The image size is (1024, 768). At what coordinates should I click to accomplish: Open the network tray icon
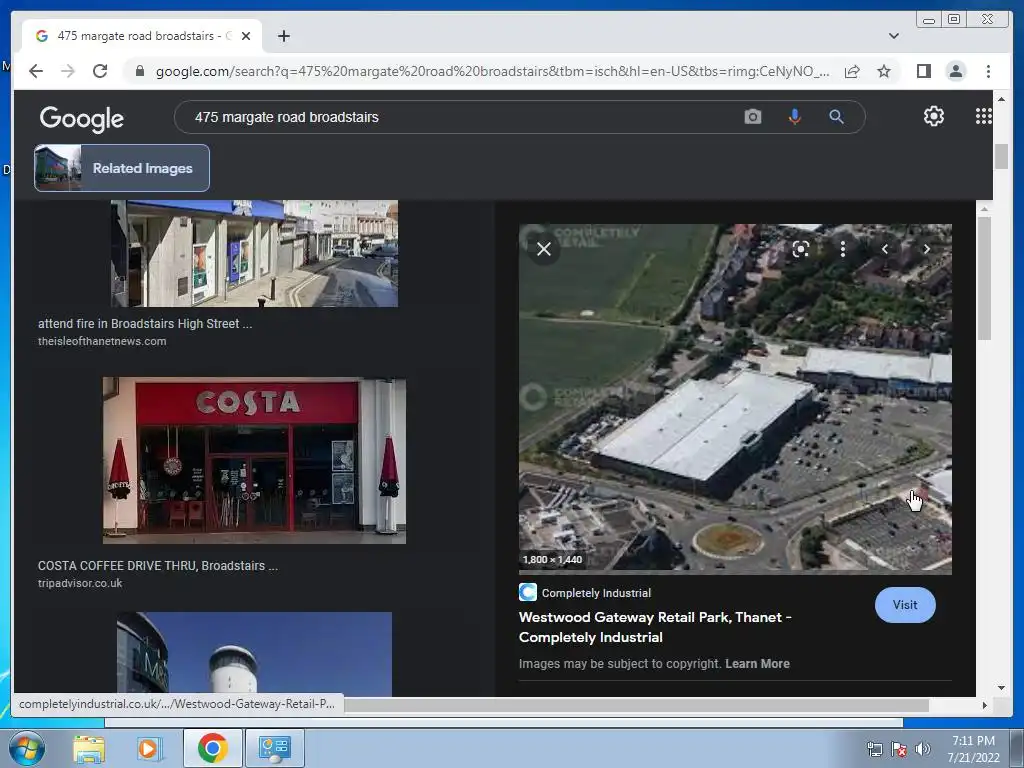(x=874, y=749)
